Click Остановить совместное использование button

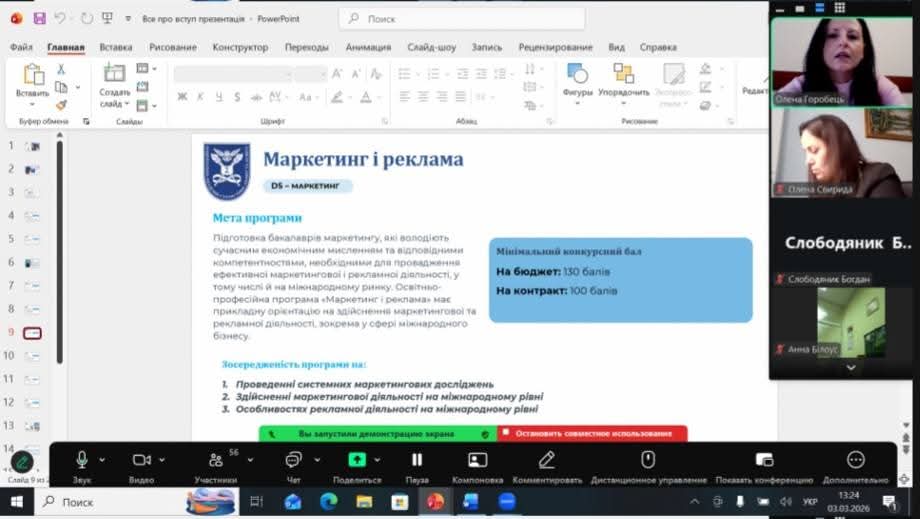pos(593,434)
